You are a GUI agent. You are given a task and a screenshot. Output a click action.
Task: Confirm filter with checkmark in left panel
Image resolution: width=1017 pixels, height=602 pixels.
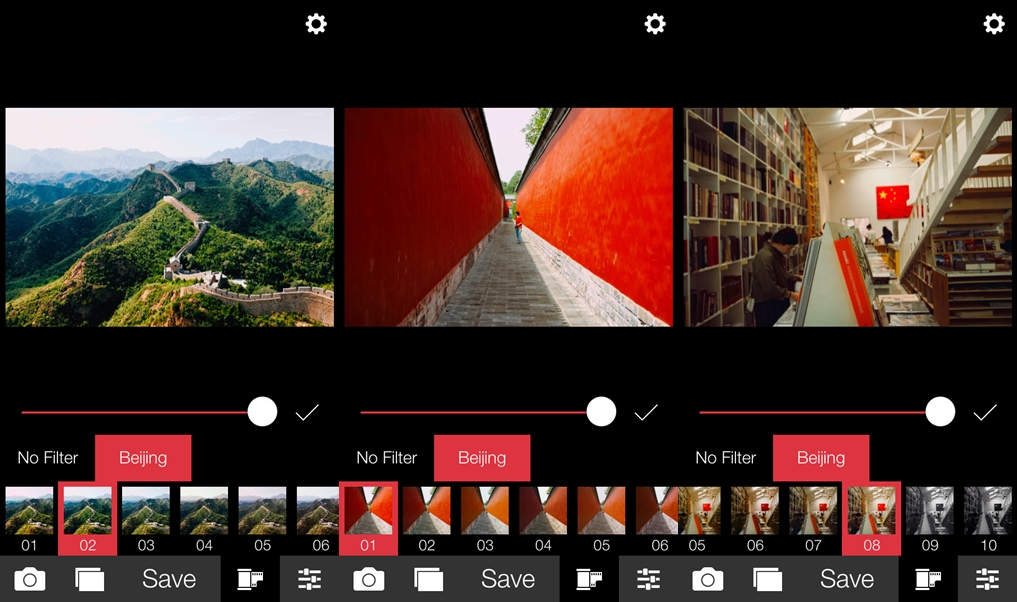(x=307, y=413)
